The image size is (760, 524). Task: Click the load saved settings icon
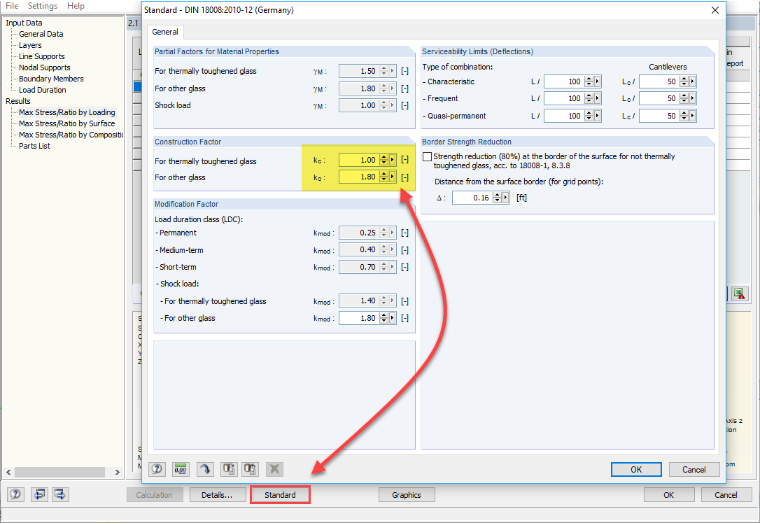coord(228,469)
